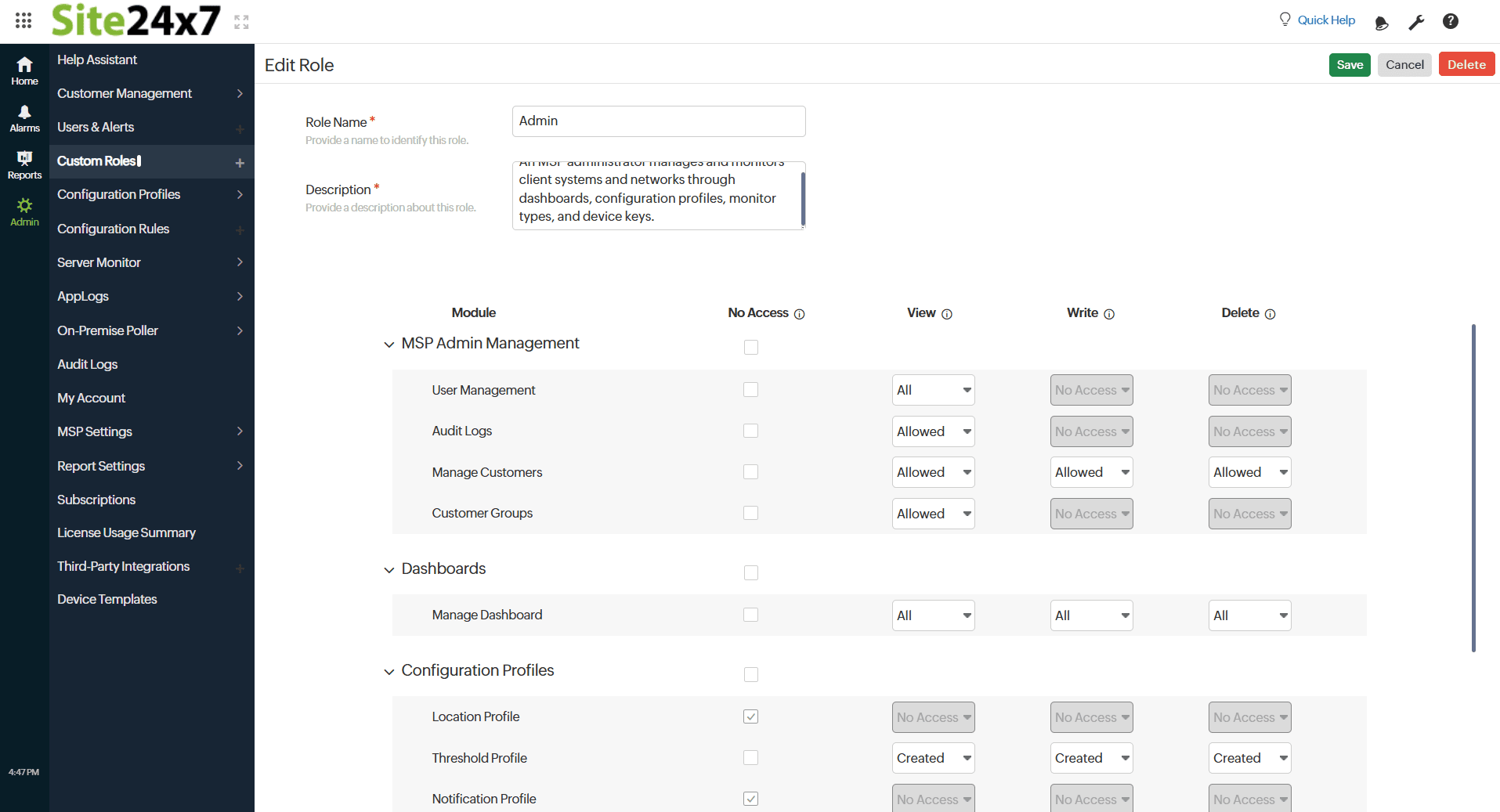This screenshot has width=1500, height=812.
Task: Click the No Access info icon
Action: point(799,314)
